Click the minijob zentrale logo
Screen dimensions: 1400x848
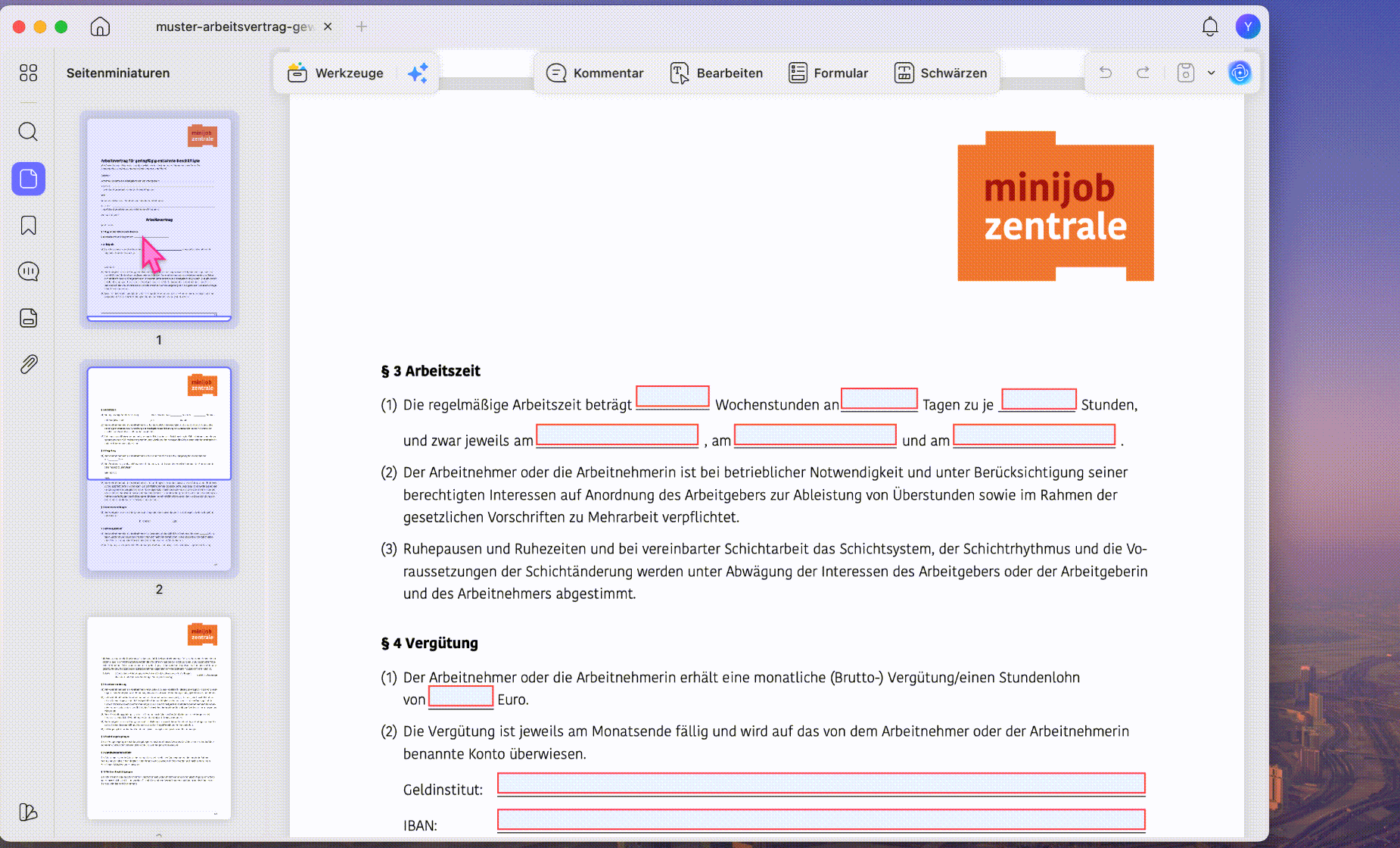[x=1056, y=206]
